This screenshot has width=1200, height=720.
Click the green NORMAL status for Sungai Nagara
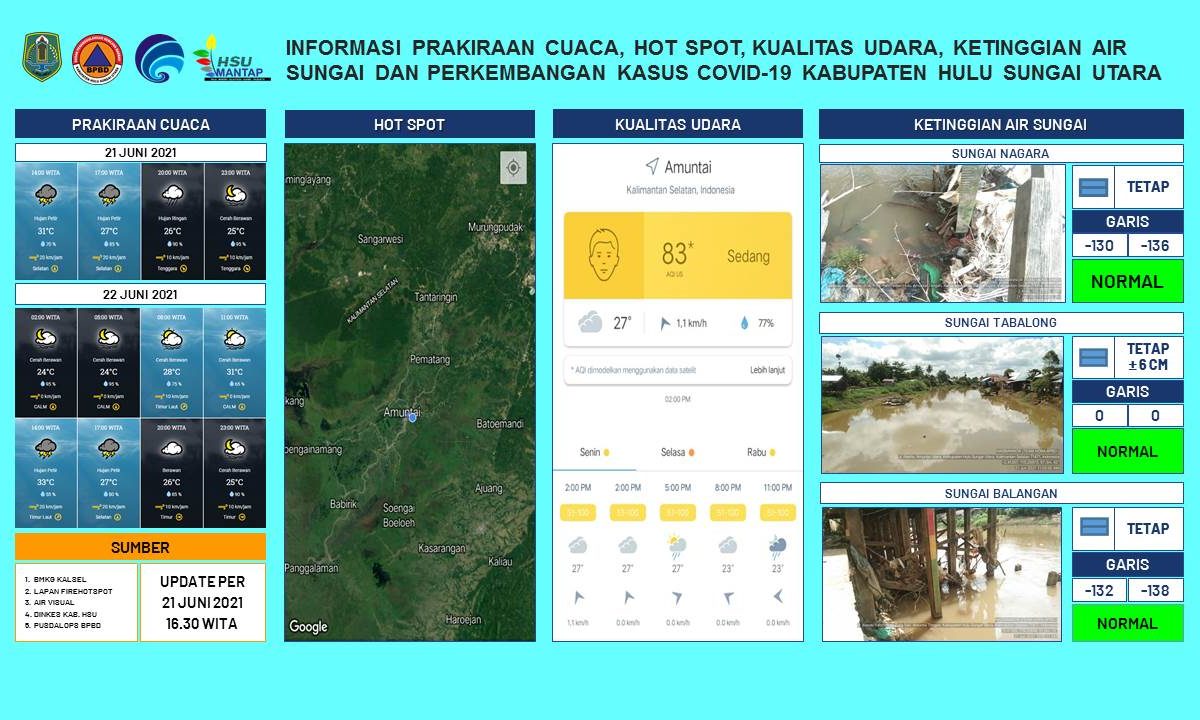click(1127, 281)
